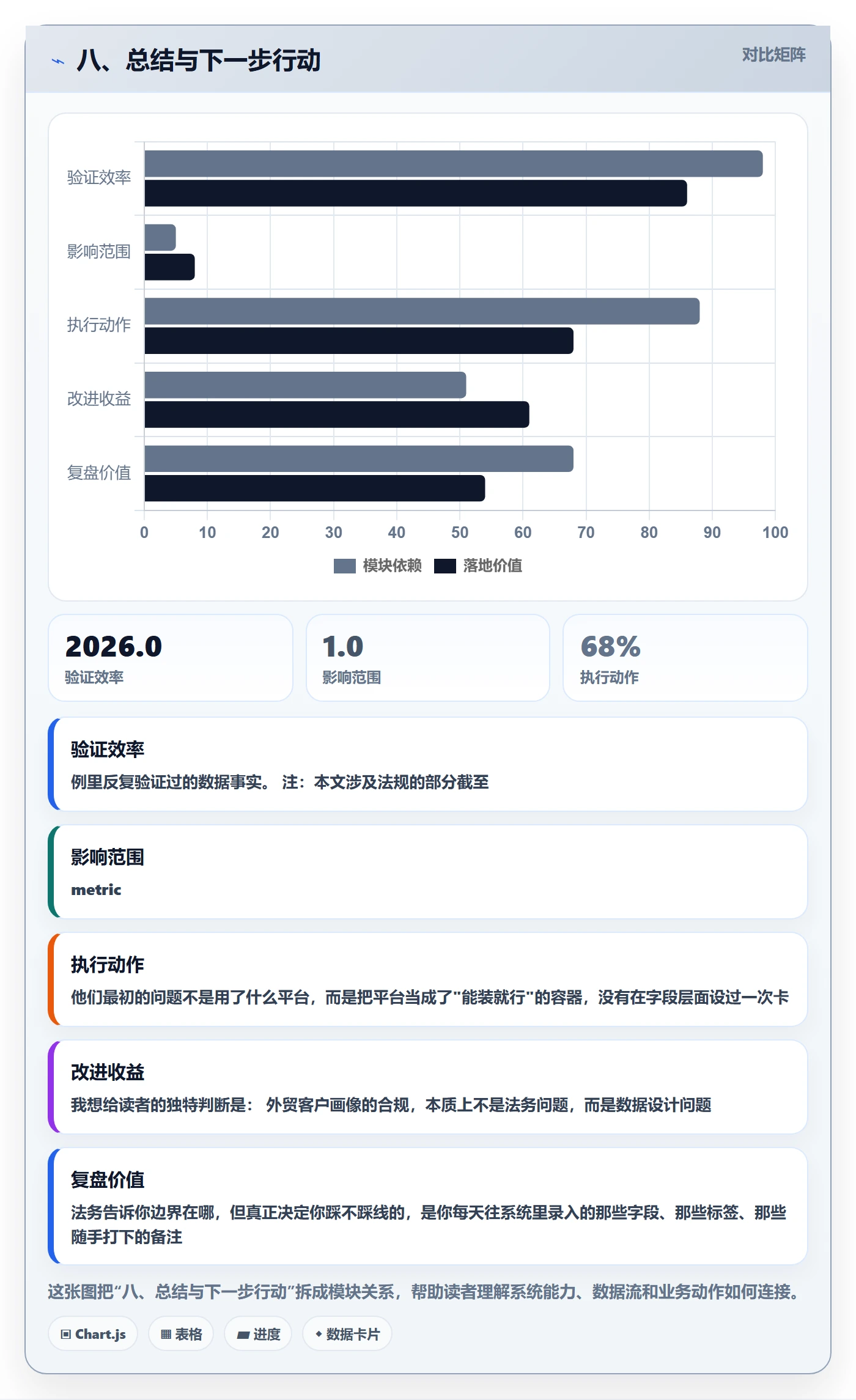856x1400 pixels.
Task: Click the sentence starting 他们最初的问题不是用了什么平台
Action: pyautogui.click(x=430, y=997)
